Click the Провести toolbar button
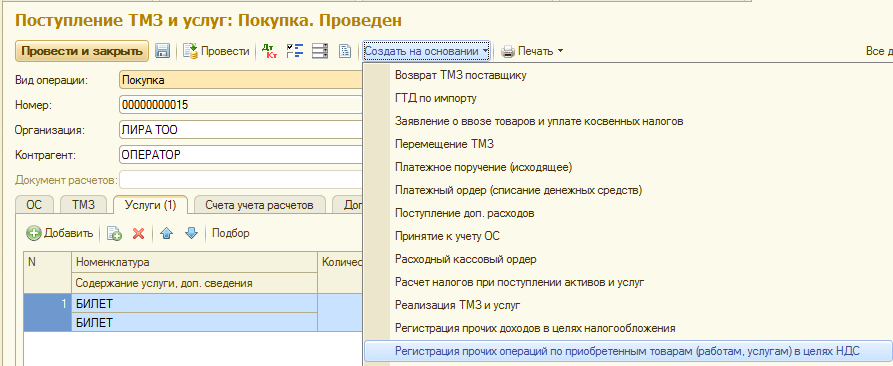 pos(216,51)
